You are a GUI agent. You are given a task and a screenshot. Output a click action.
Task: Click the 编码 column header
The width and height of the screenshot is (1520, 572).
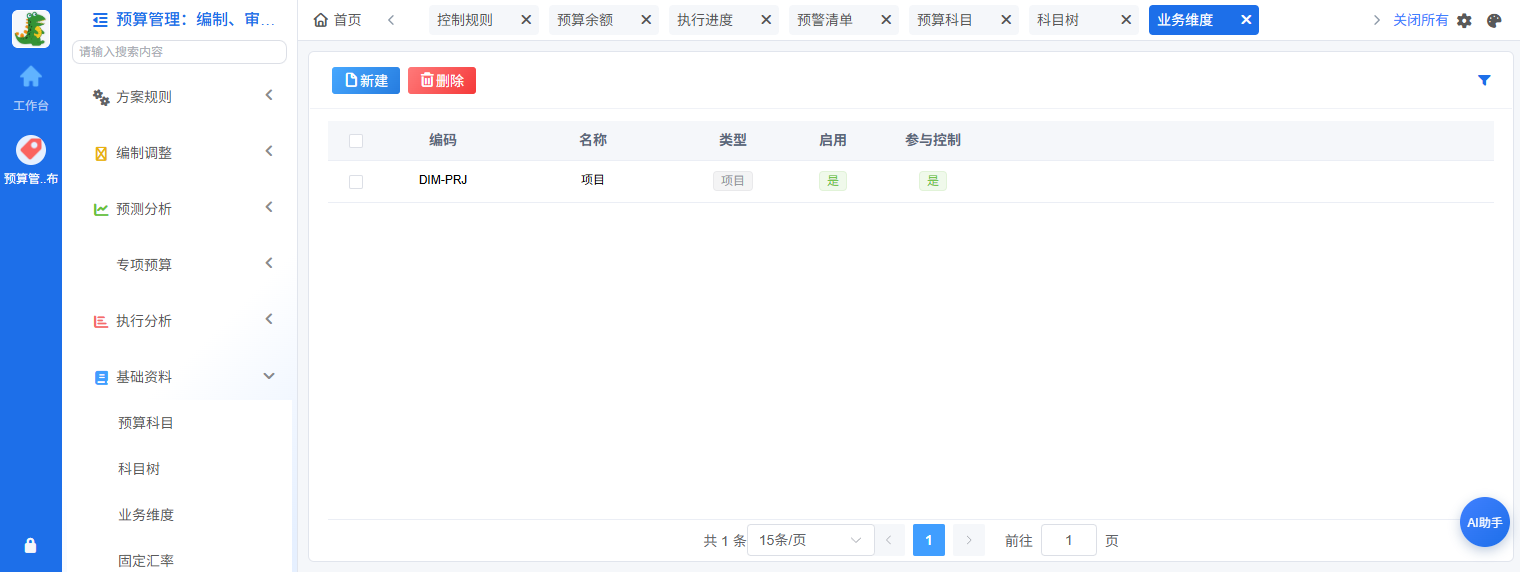443,140
